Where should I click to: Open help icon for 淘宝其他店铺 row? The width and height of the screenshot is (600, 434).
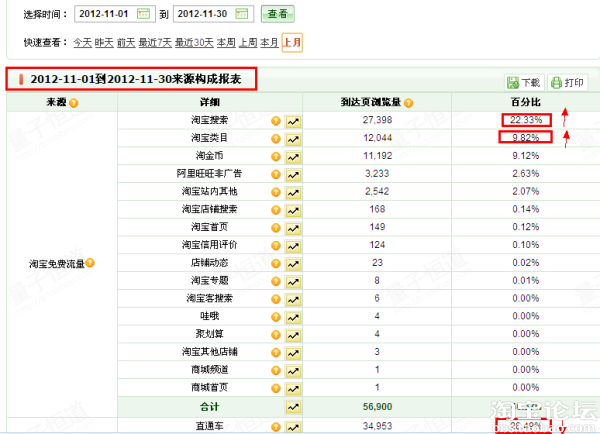(276, 352)
